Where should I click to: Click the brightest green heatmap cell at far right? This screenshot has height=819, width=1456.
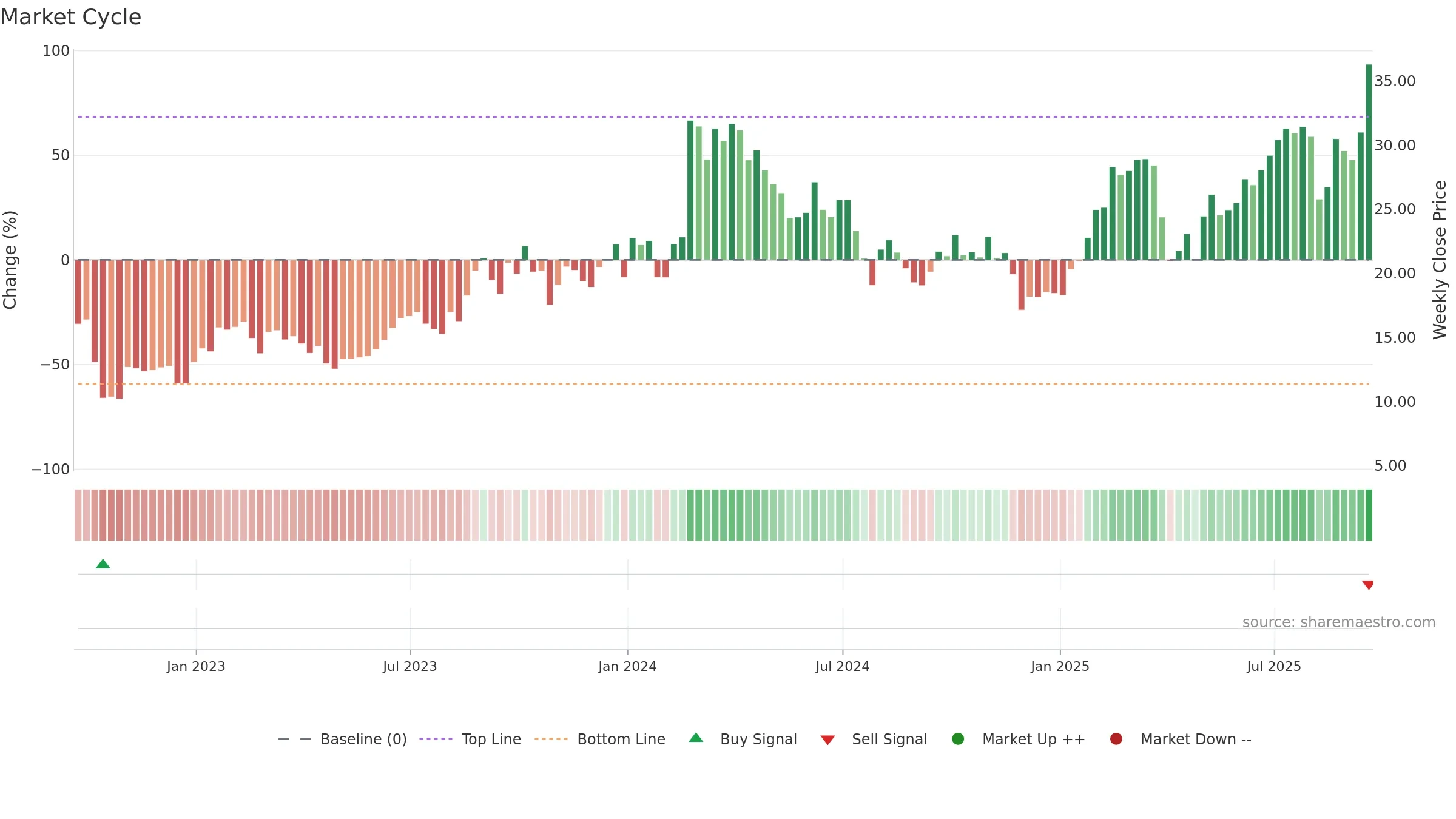pos(1369,515)
